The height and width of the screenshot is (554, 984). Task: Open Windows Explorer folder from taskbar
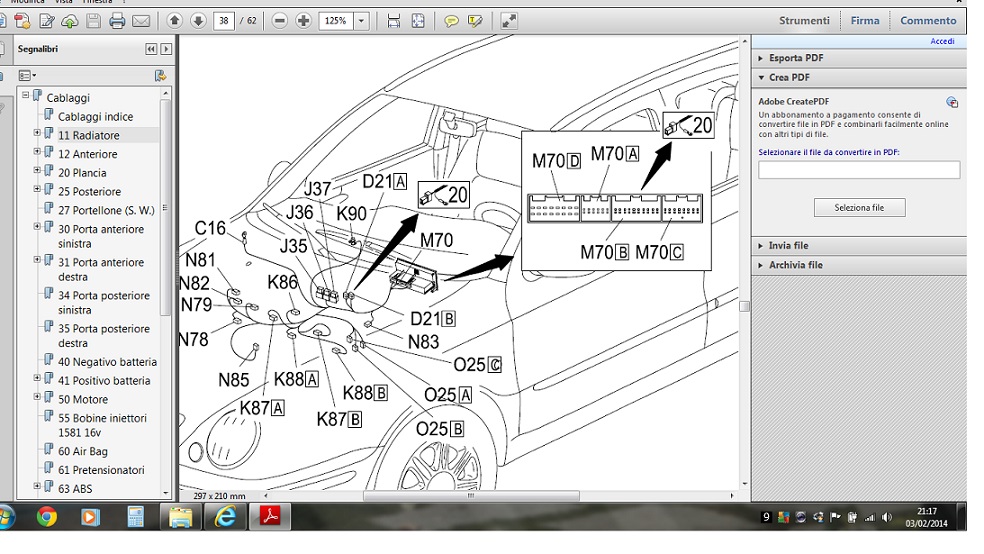tap(181, 517)
